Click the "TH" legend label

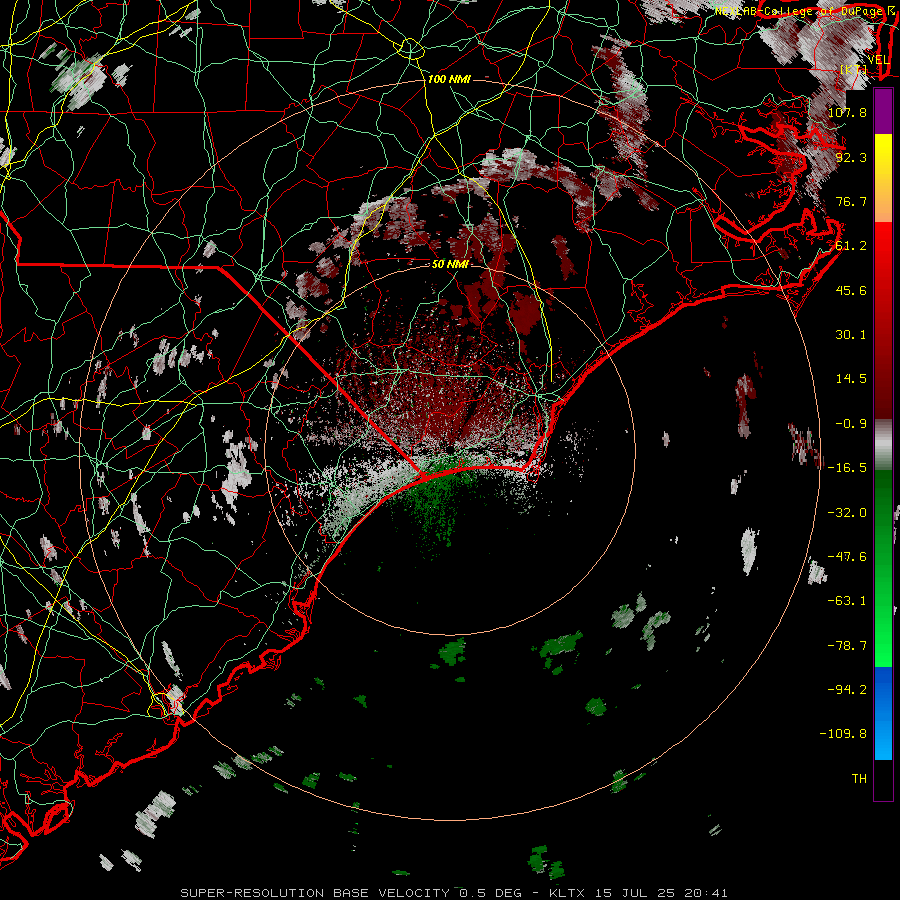coord(859,779)
